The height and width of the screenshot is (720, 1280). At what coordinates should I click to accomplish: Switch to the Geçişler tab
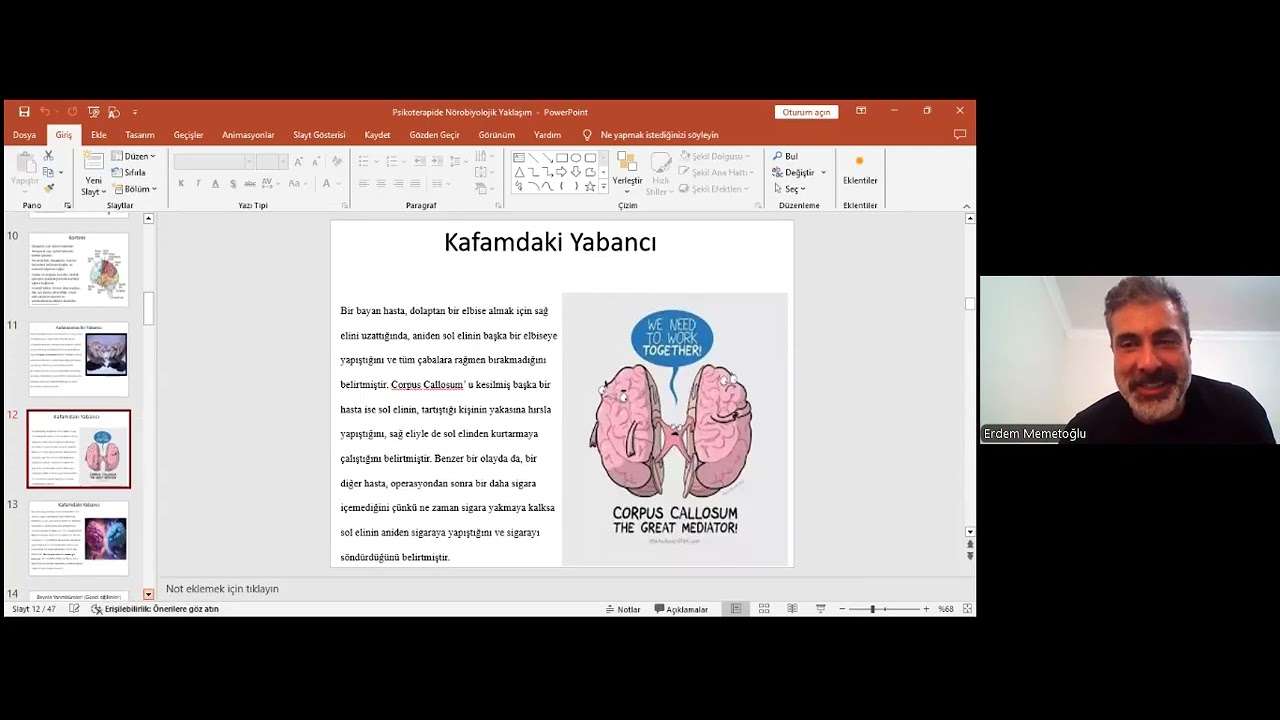[x=188, y=135]
